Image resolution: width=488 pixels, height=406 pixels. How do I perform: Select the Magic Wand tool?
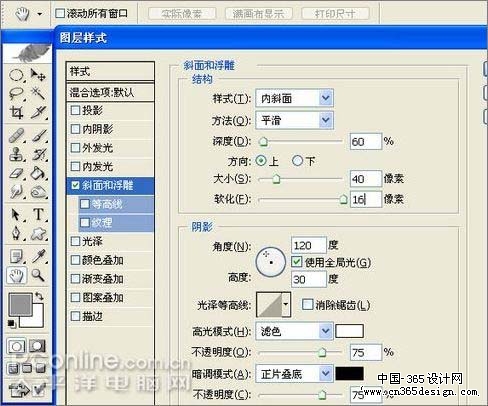[x=38, y=93]
